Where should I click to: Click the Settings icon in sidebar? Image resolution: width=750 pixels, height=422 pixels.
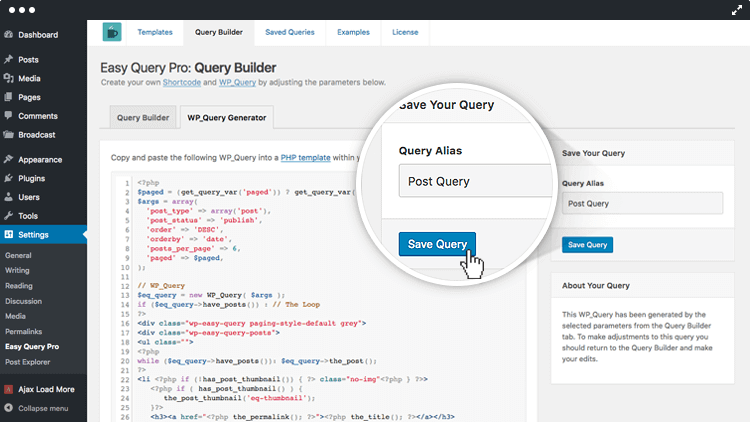[x=9, y=234]
